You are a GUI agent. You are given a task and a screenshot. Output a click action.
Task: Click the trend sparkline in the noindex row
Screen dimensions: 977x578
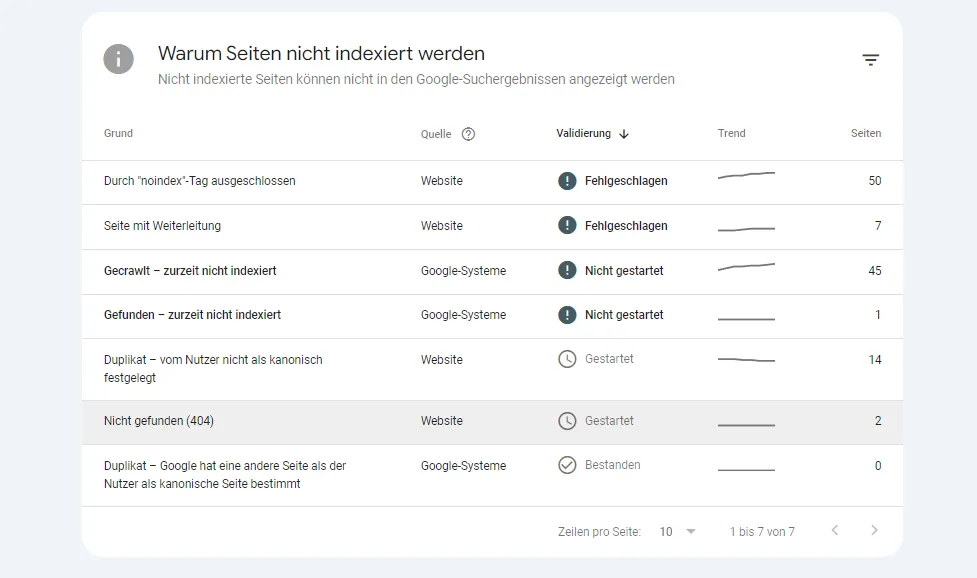pyautogui.click(x=746, y=176)
